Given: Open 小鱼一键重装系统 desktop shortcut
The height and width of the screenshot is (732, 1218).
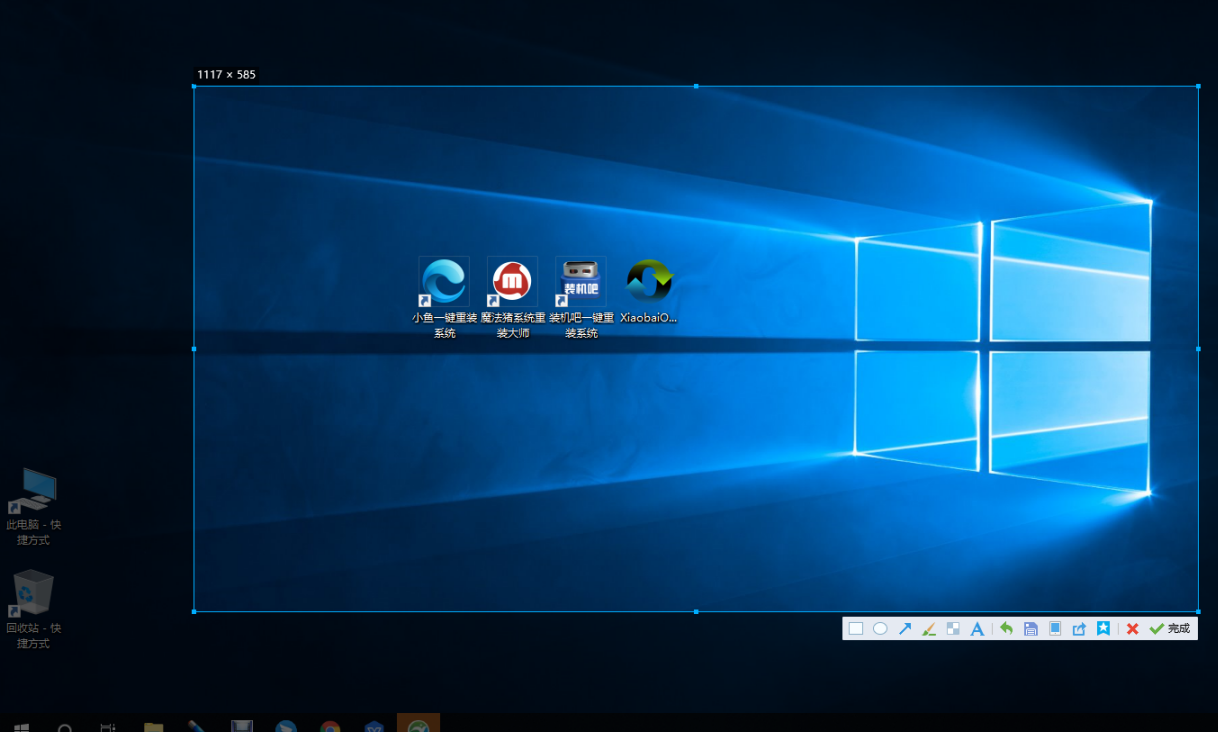Looking at the screenshot, I should 444,282.
